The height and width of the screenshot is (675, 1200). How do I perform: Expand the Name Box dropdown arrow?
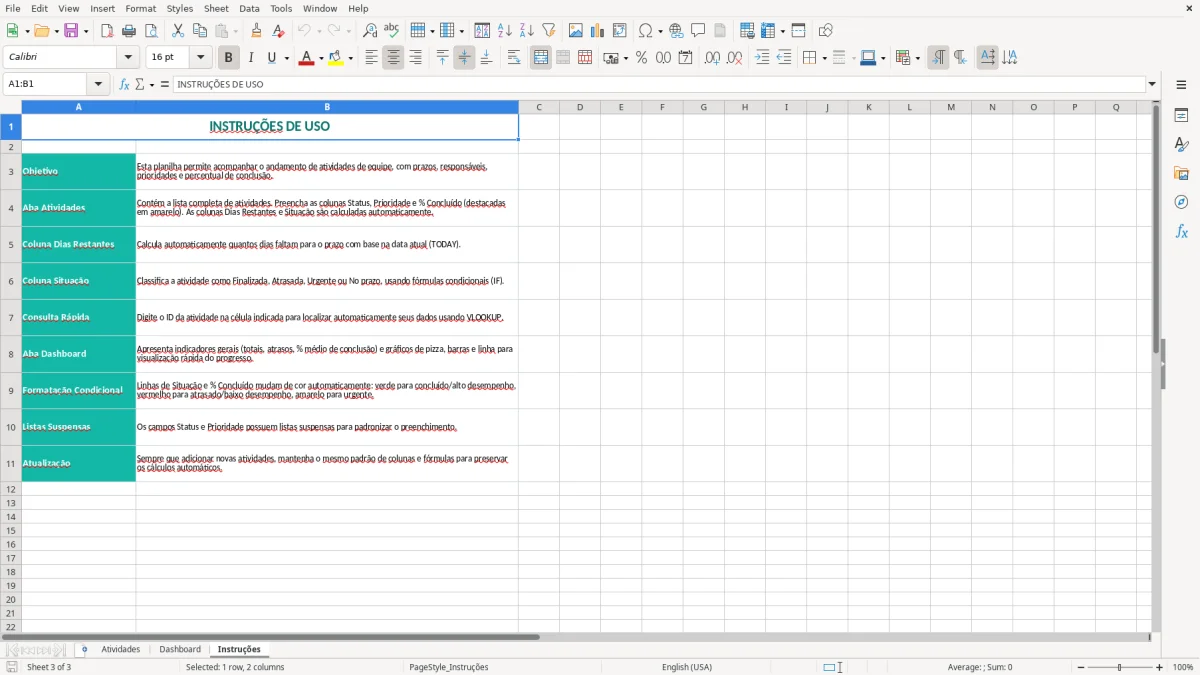98,84
